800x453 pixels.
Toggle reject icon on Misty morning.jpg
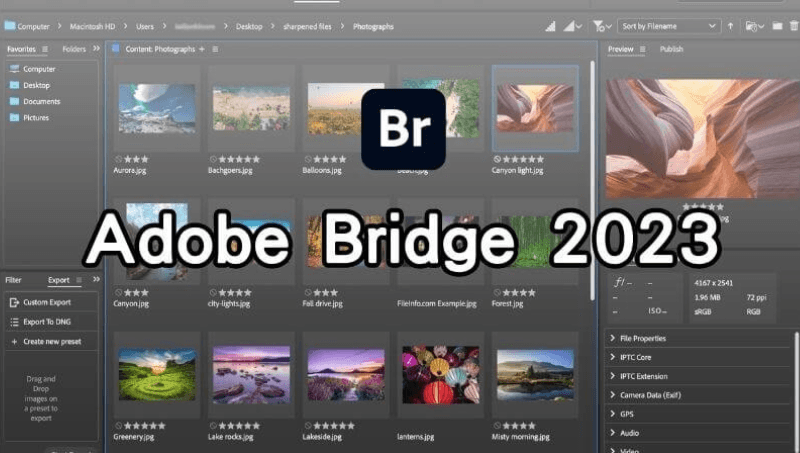[497, 425]
